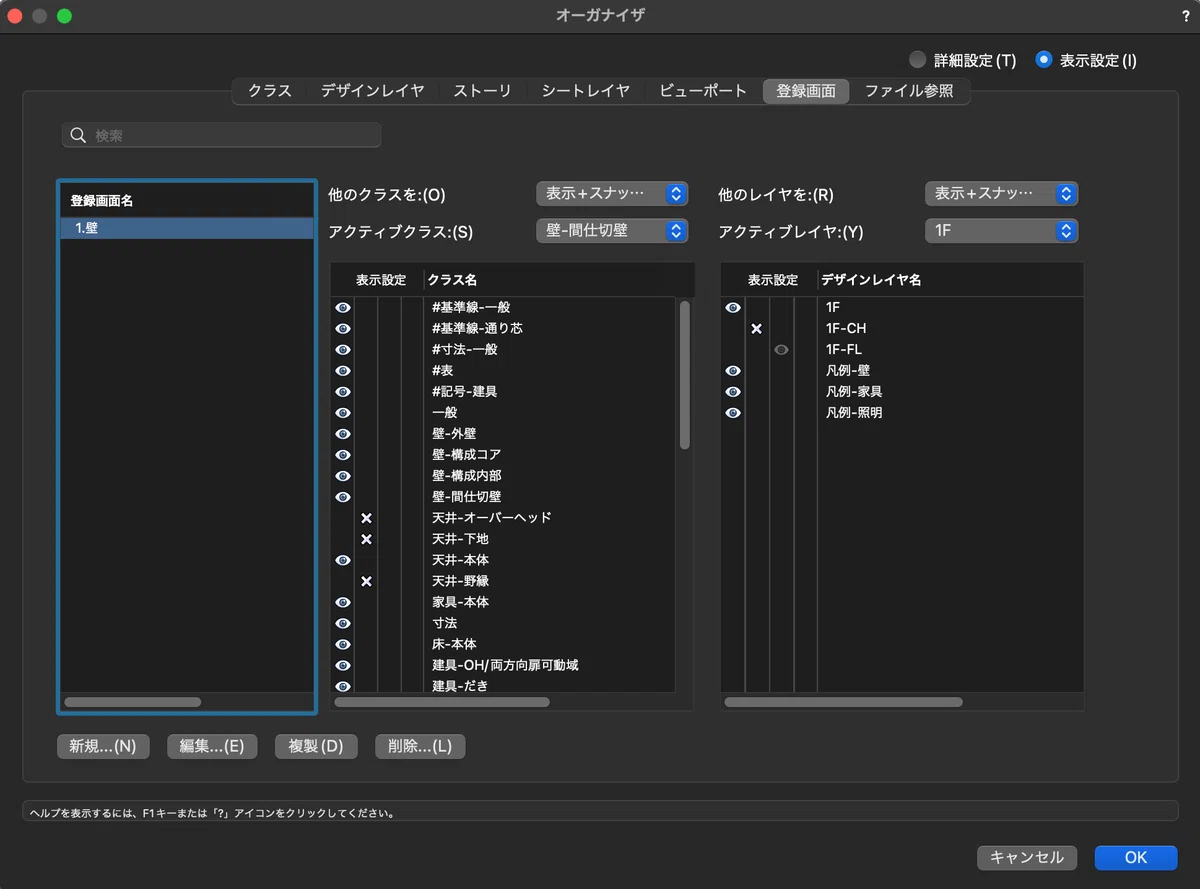1200x889 pixels.
Task: Select saved view 1.壁 in list
Action: 187,228
